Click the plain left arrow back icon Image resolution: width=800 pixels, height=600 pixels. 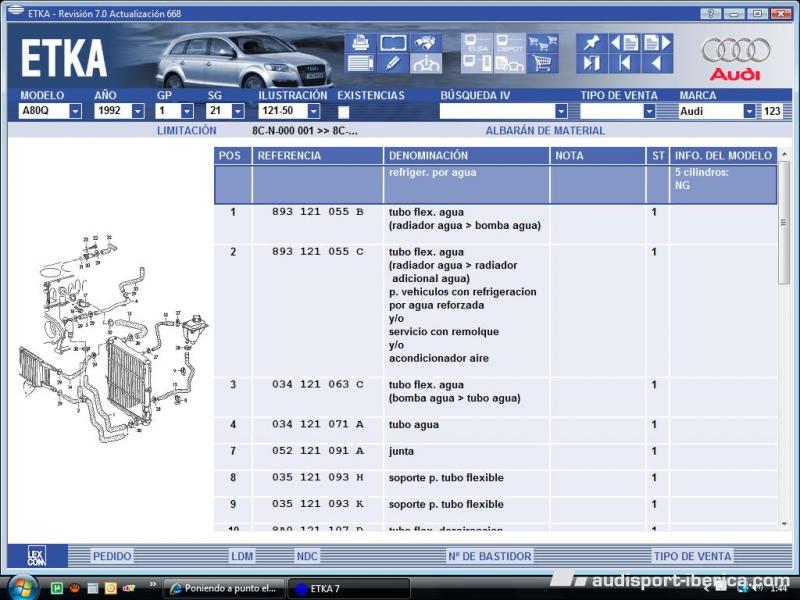[x=657, y=63]
